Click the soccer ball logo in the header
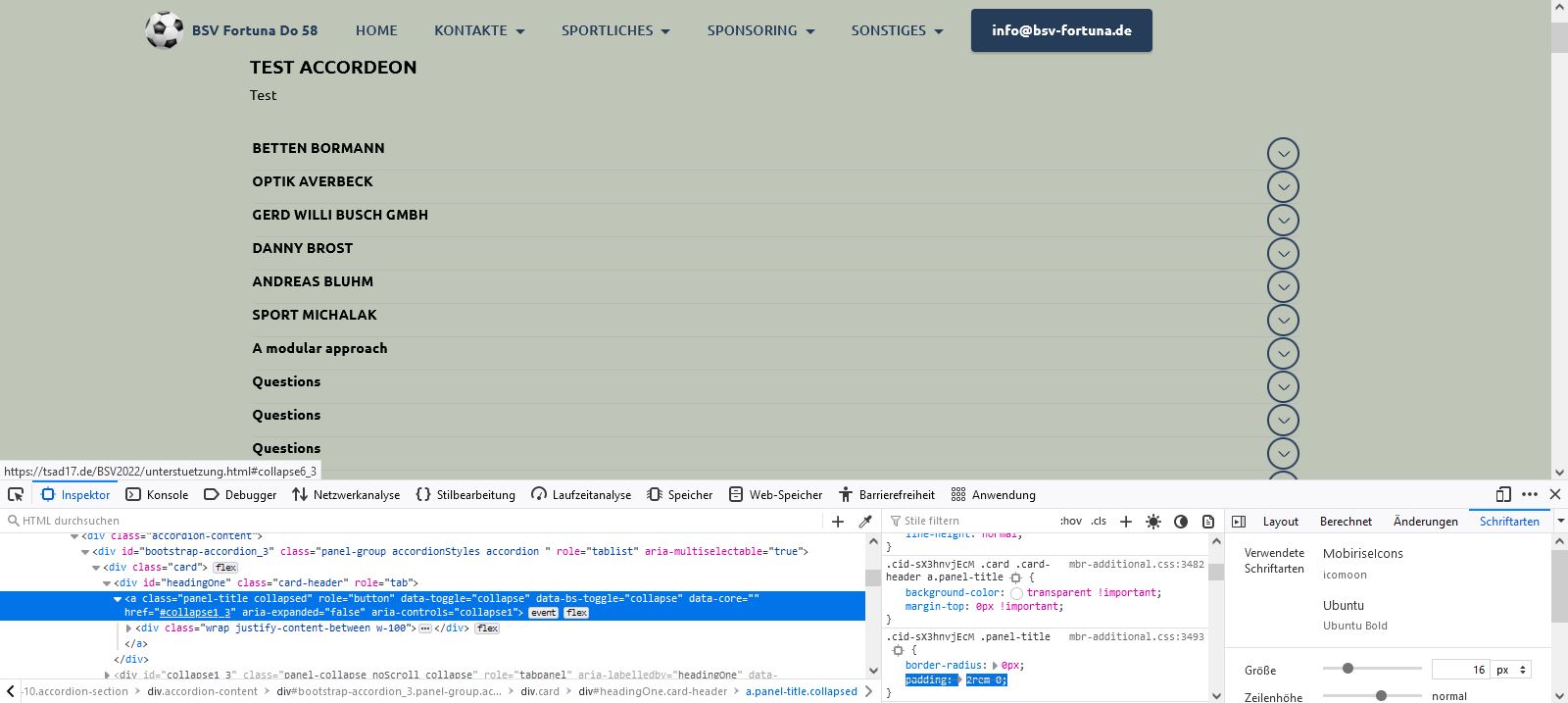The width and height of the screenshot is (1568, 703). tap(164, 30)
